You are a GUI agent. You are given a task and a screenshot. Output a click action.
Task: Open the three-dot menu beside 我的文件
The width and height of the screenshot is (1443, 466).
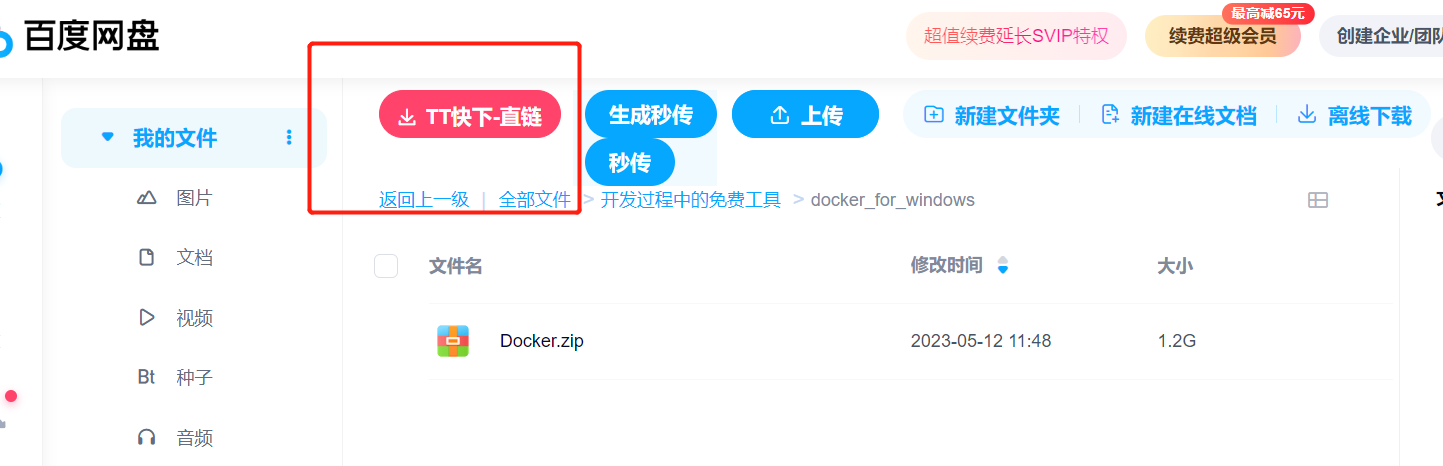[289, 138]
